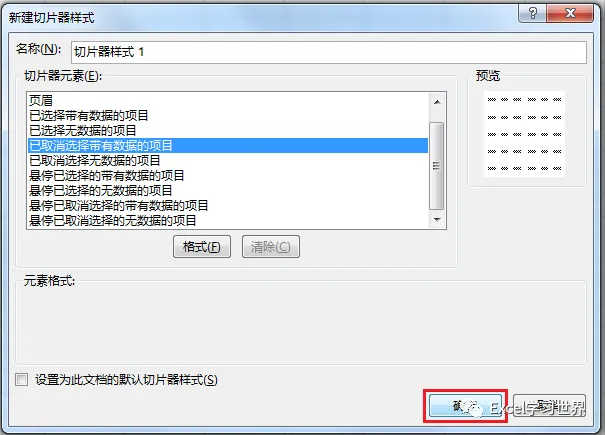Click the list scroll up arrow
The image size is (605, 435).
click(437, 102)
